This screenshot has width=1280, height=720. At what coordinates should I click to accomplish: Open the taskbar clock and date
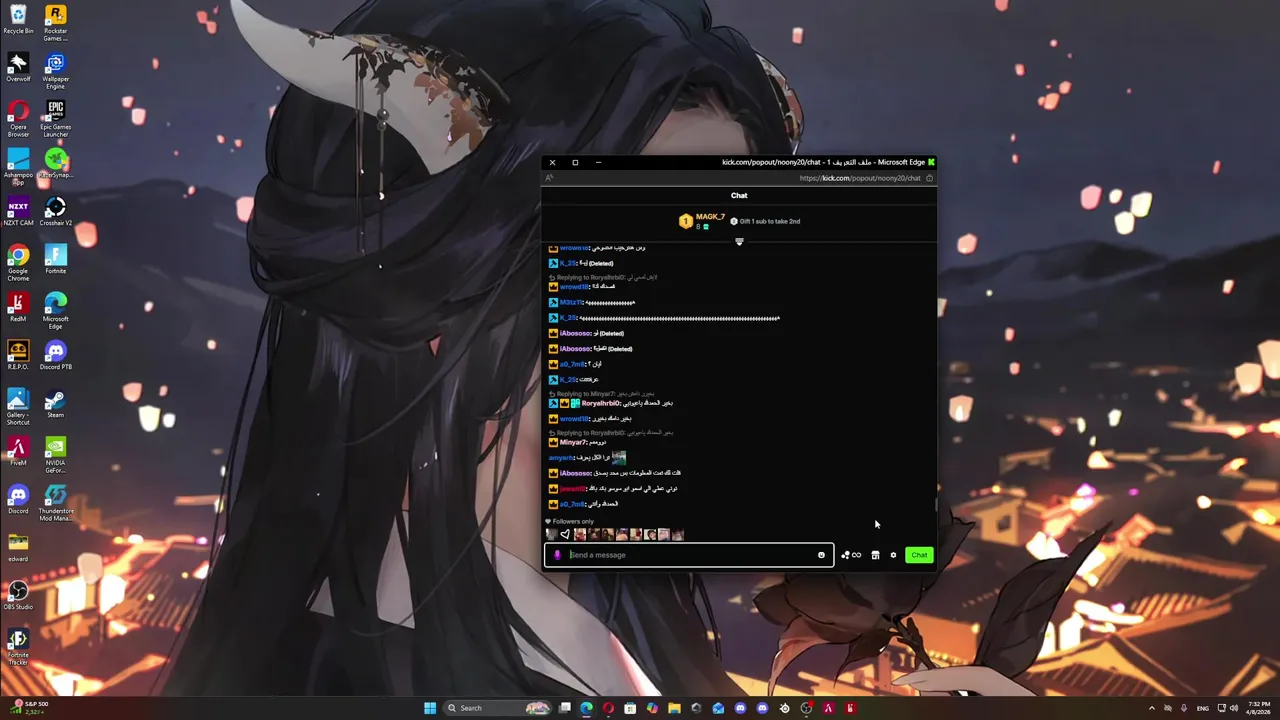coord(1259,708)
